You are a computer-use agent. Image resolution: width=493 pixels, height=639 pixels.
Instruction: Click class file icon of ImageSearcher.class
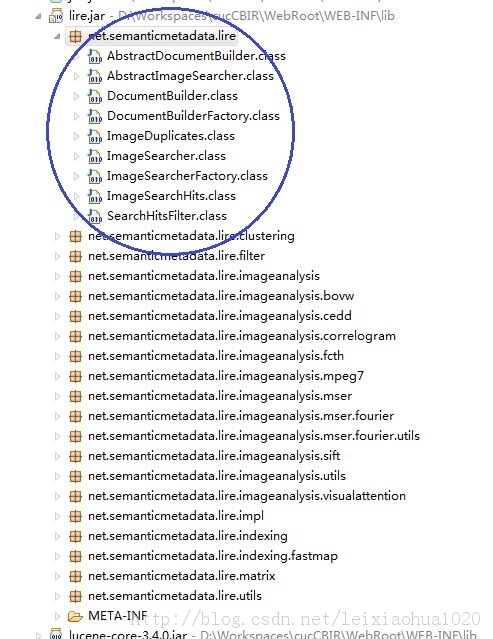point(95,156)
